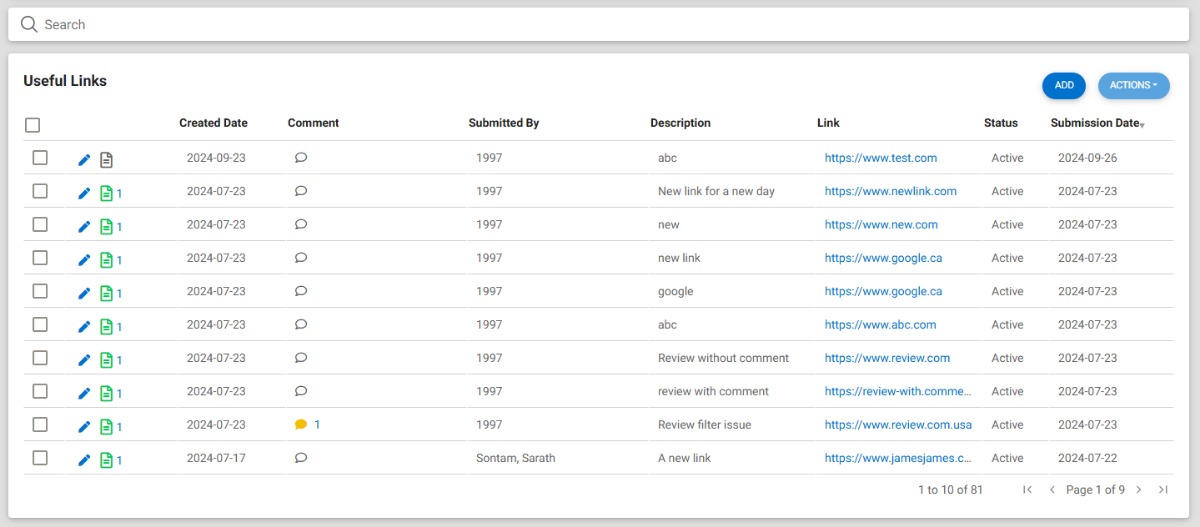
Task: Go to the next page arrow
Action: coord(1139,490)
